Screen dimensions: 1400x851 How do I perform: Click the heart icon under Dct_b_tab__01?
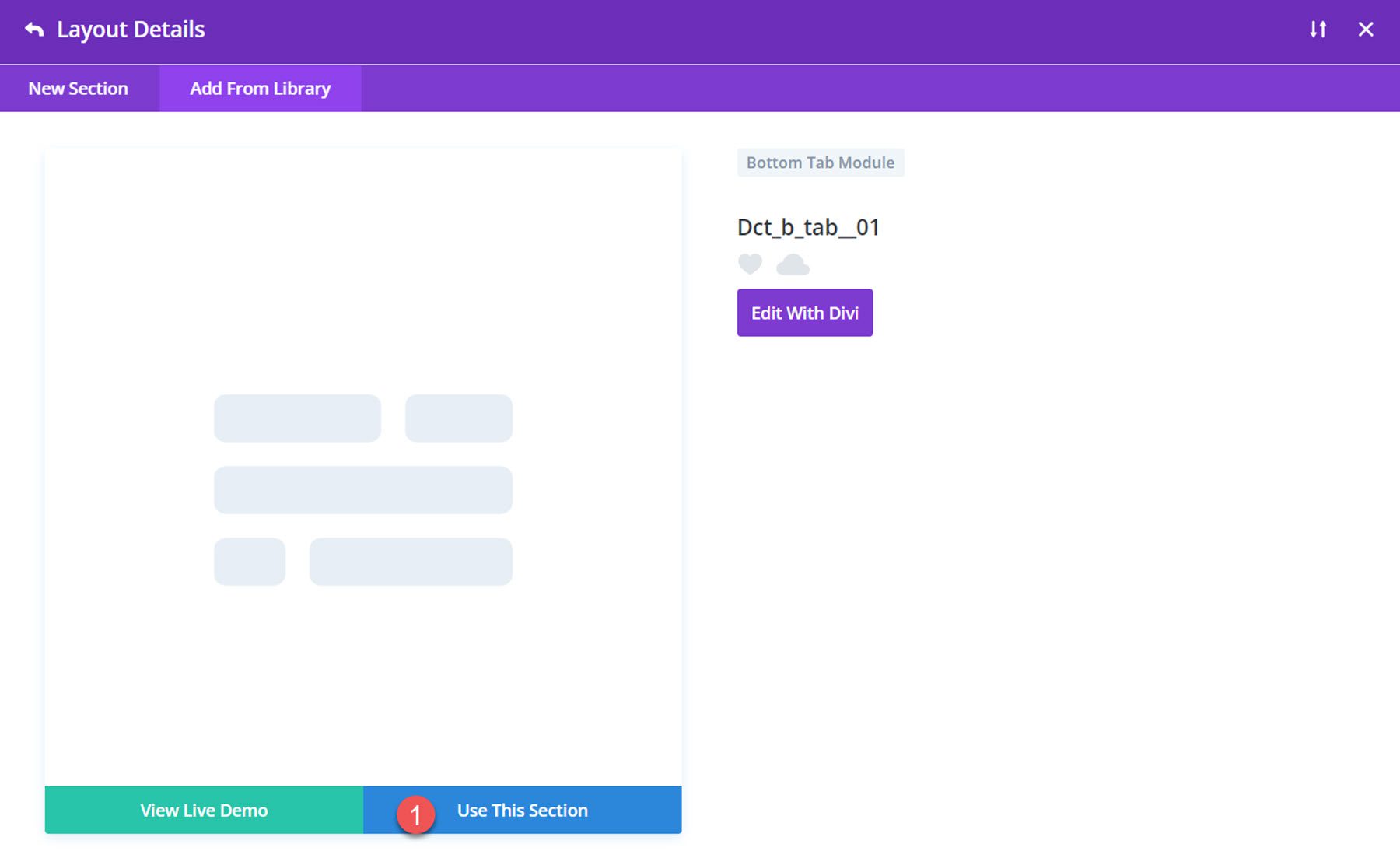749,264
